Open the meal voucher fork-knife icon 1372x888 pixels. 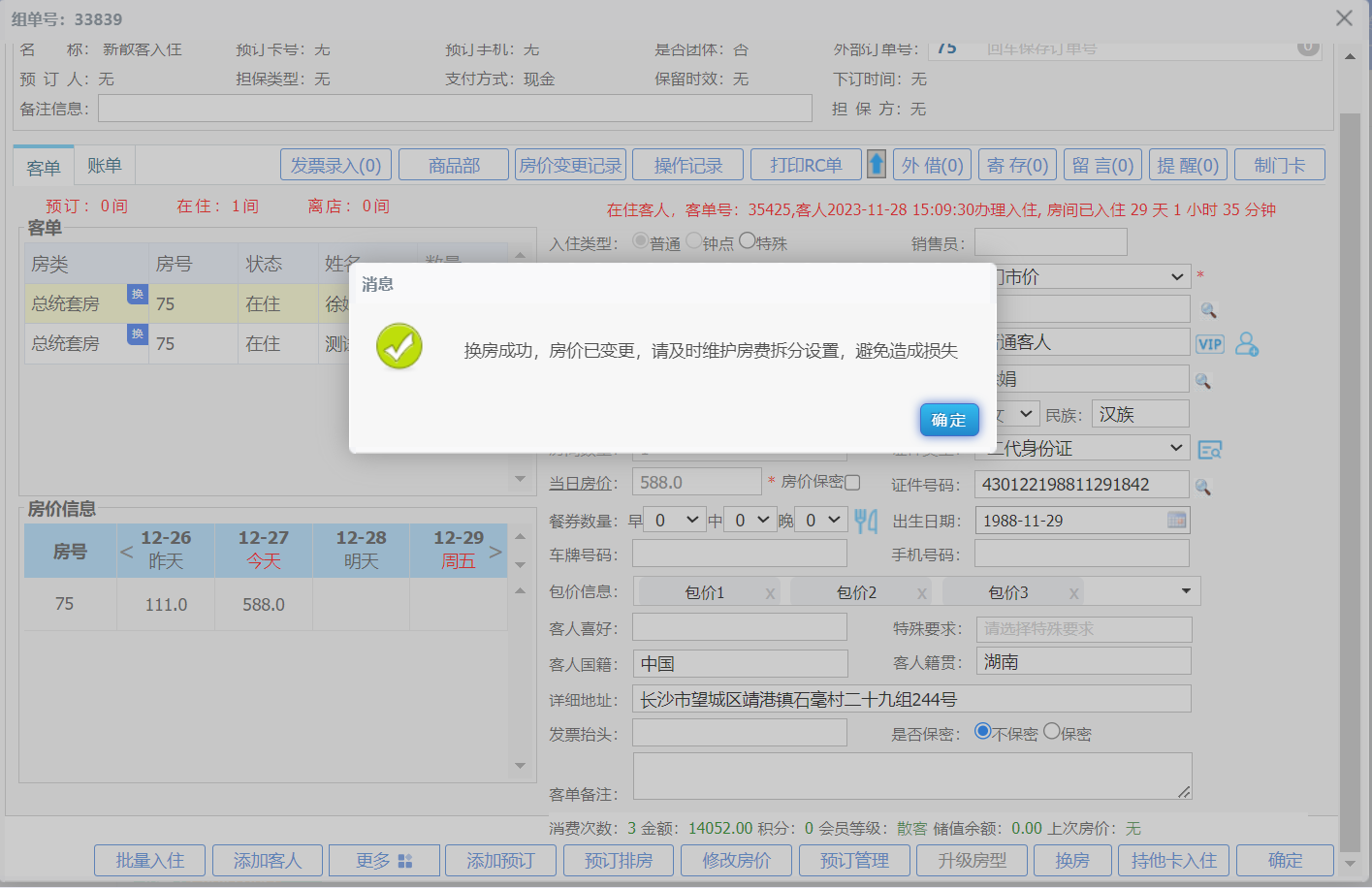[x=866, y=521]
